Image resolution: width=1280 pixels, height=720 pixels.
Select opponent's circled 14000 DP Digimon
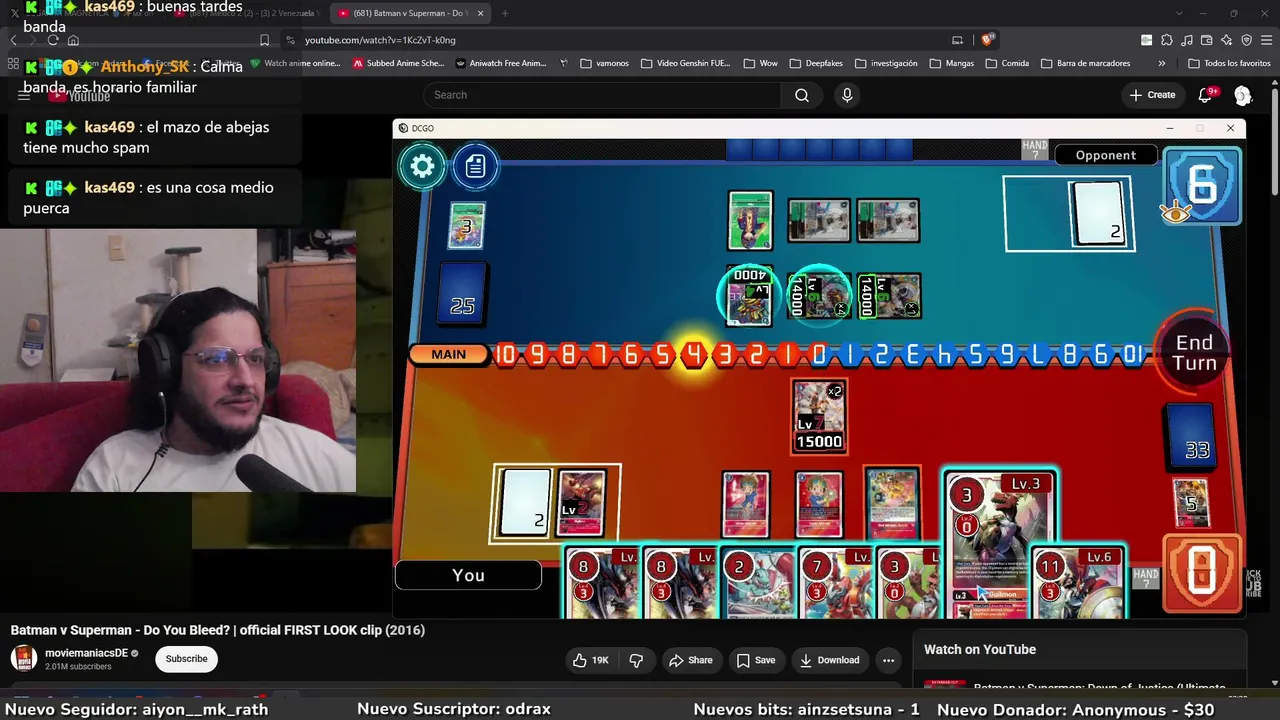[x=819, y=296]
